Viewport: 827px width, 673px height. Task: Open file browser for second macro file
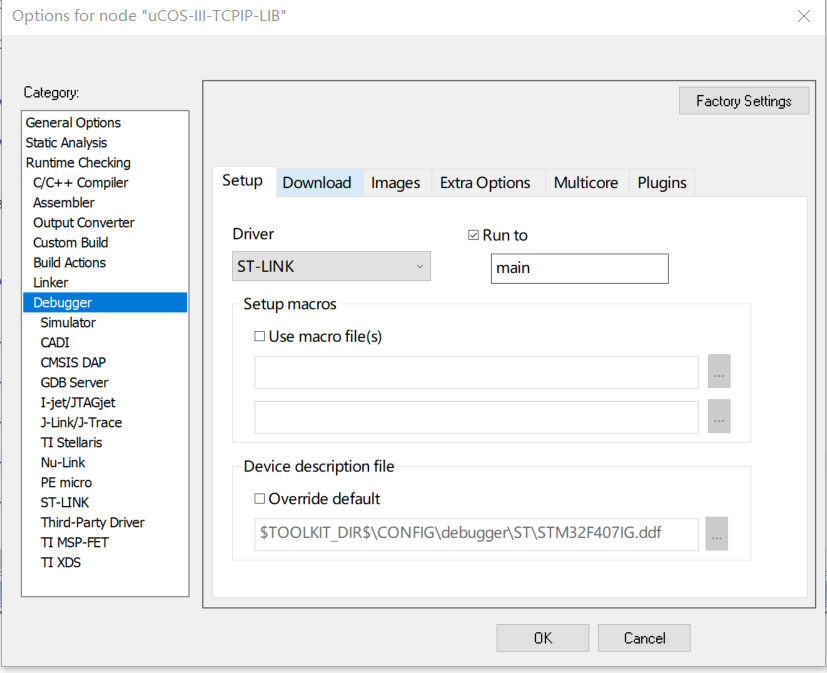click(718, 417)
